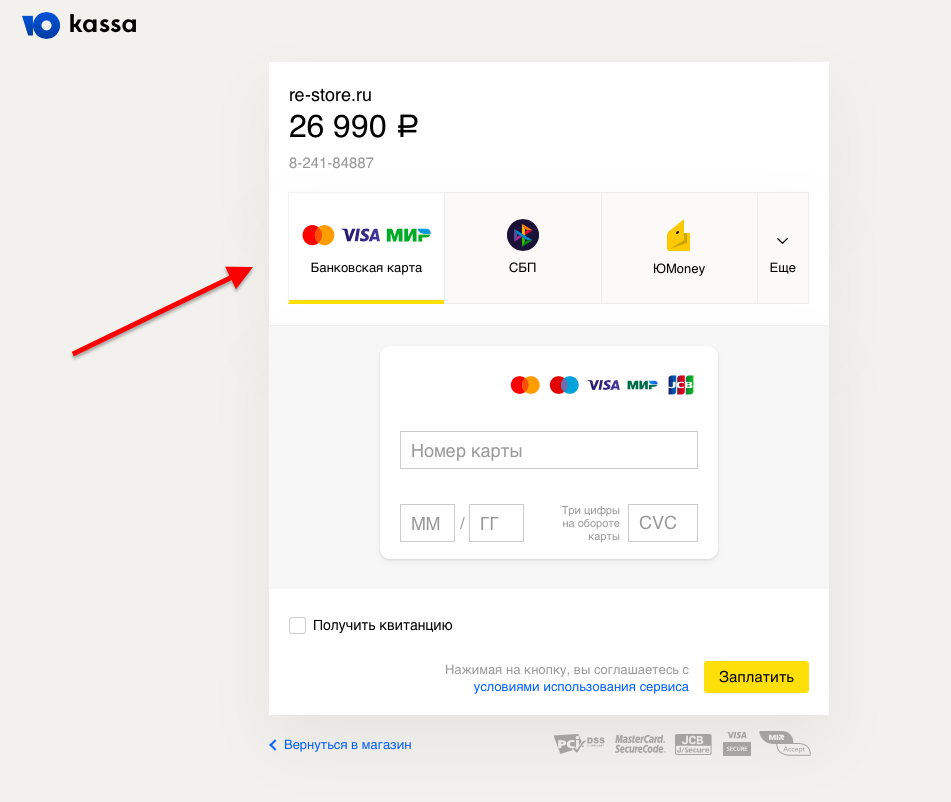Click the JCB logo on card form
This screenshot has height=802, width=951.
[681, 385]
